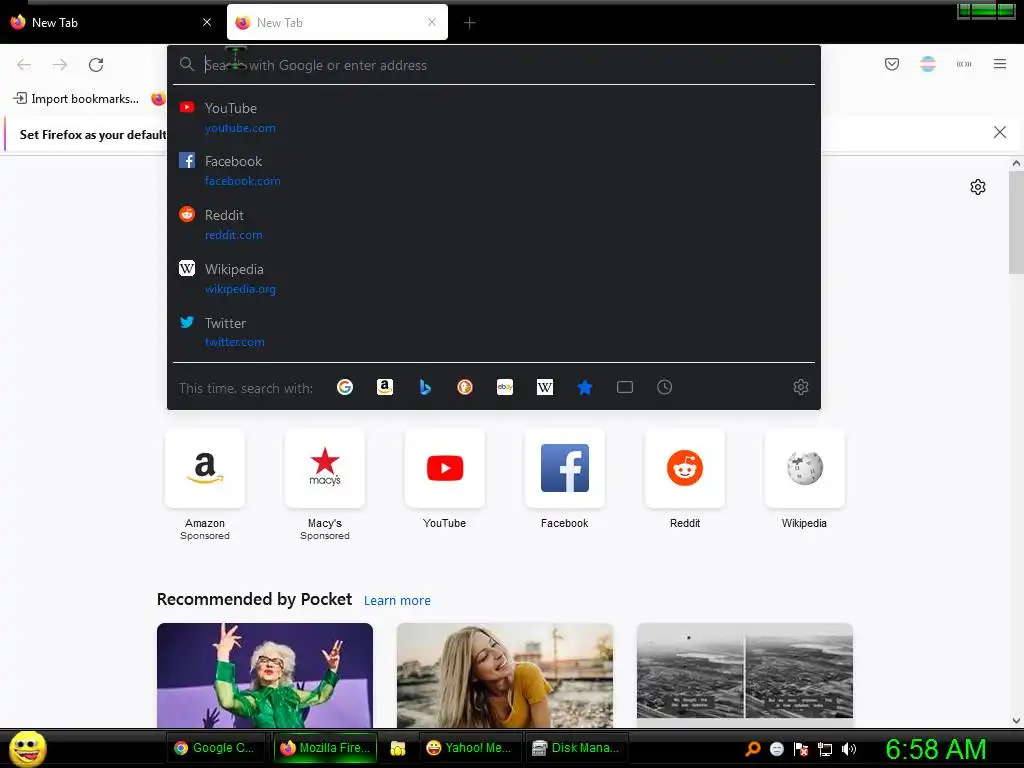
Task: Open the Firefox account avatar icon
Action: coord(928,64)
